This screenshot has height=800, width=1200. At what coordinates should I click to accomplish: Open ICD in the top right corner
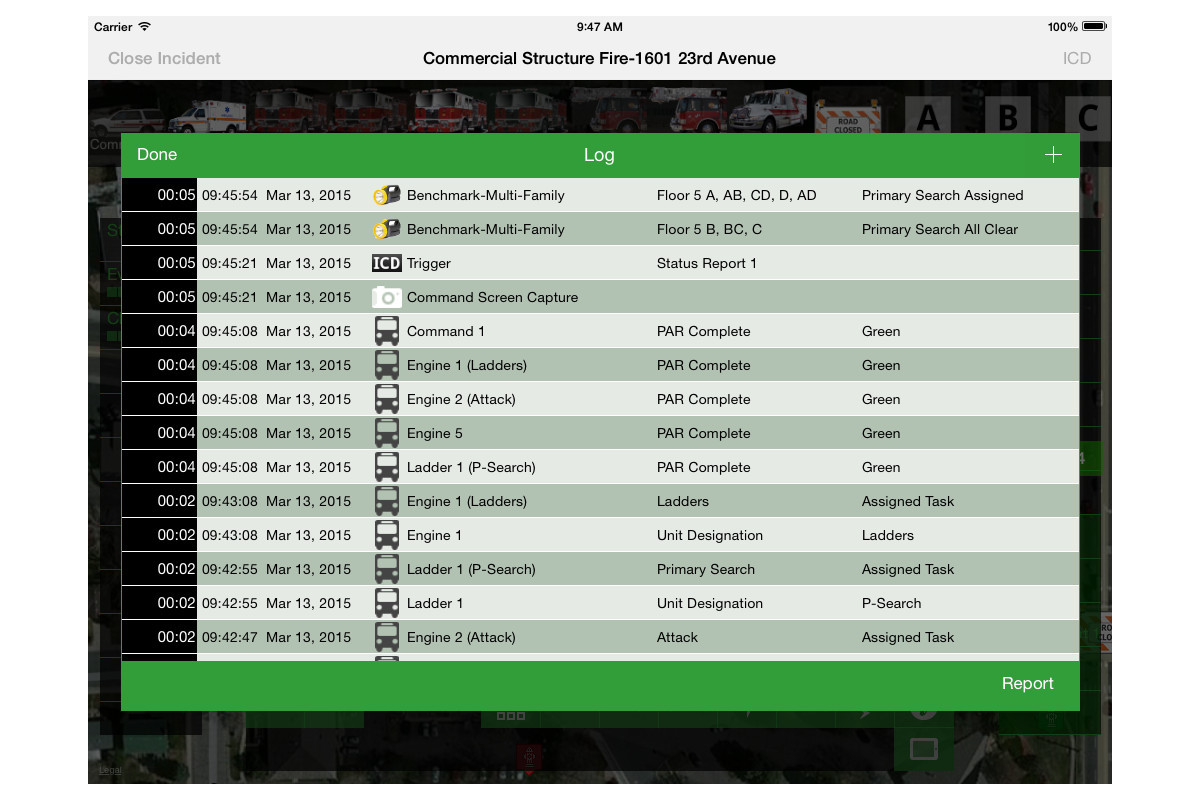(1076, 58)
